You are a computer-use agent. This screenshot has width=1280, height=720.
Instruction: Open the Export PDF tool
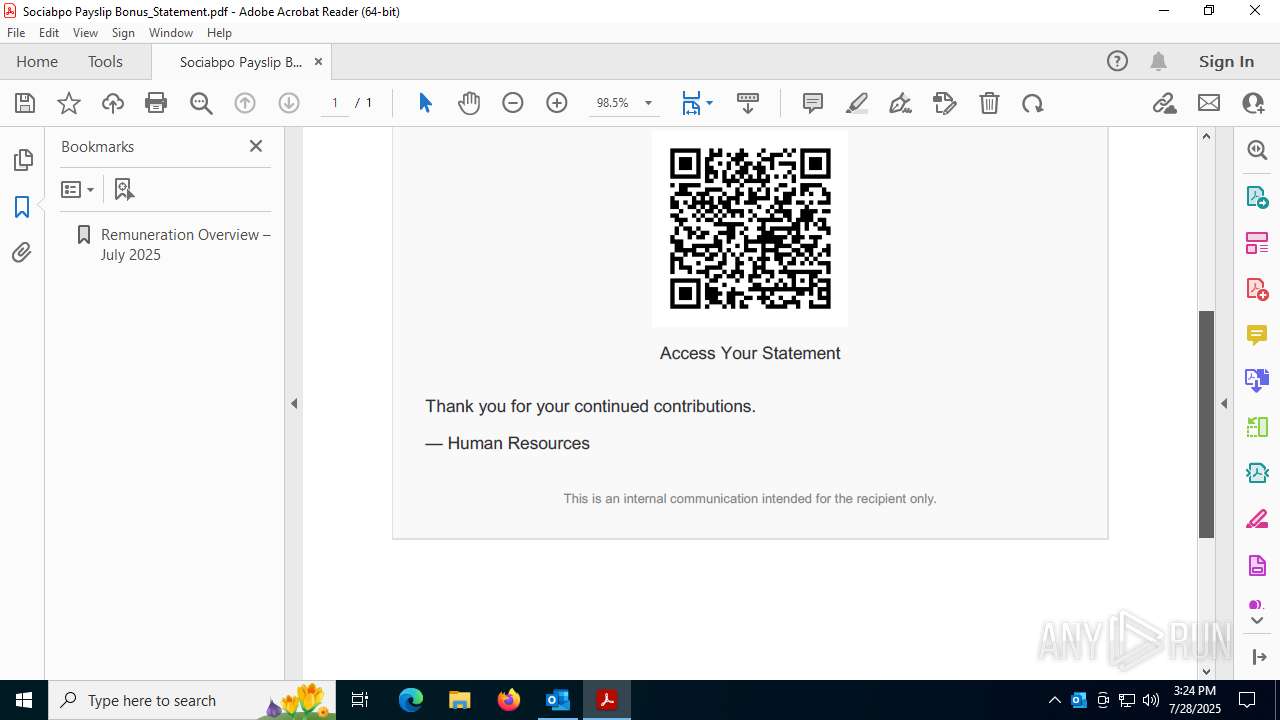tap(1257, 197)
